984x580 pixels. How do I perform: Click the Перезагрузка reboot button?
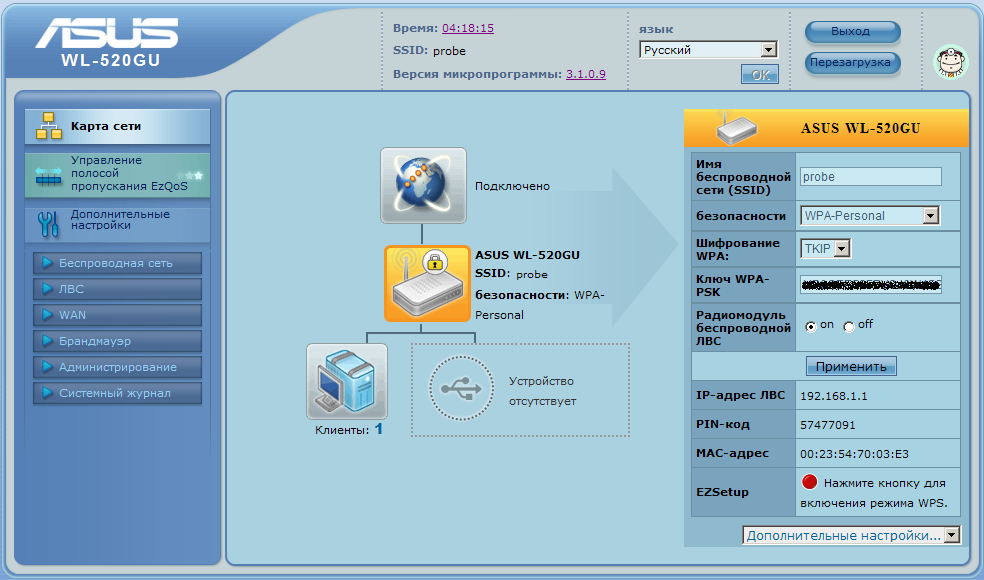[x=852, y=63]
